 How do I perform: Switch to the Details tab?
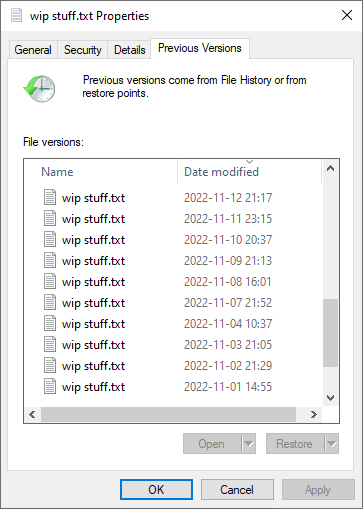(129, 50)
